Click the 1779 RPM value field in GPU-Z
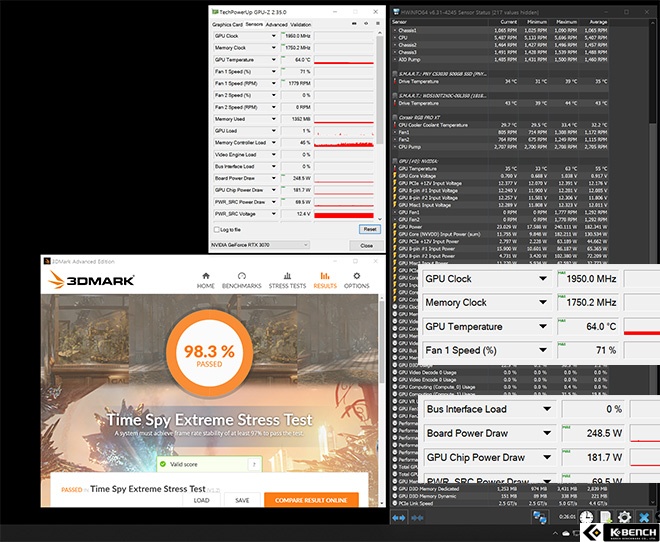The width and height of the screenshot is (660, 542). point(296,83)
